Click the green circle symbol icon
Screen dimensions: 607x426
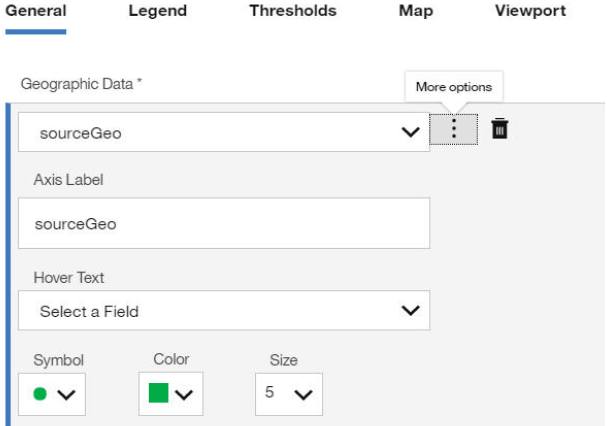pos(40,394)
